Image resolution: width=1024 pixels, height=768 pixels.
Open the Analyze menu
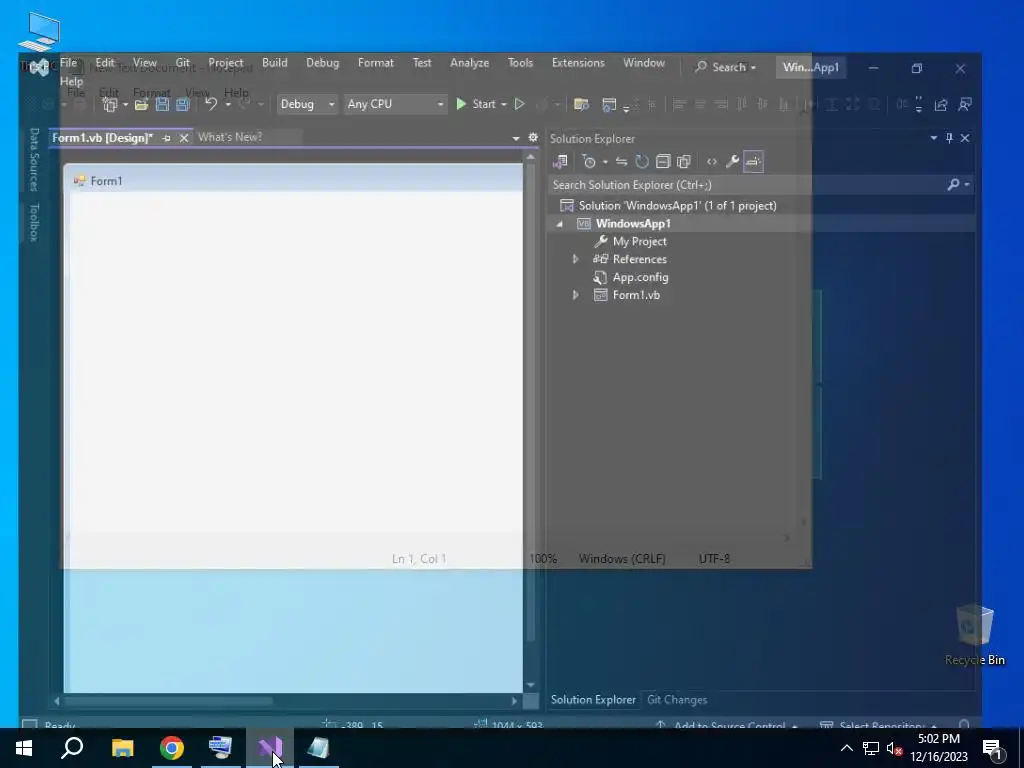tap(470, 63)
